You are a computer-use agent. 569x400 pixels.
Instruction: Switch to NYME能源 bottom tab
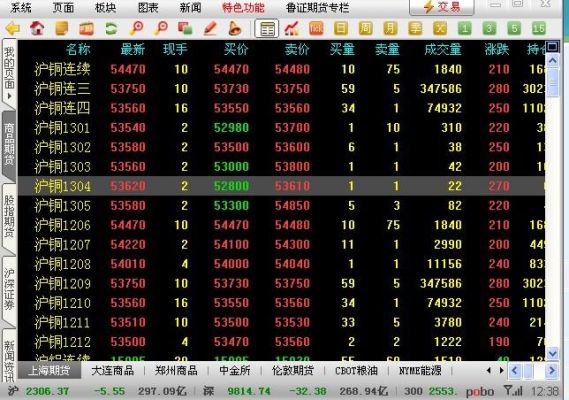(420, 370)
